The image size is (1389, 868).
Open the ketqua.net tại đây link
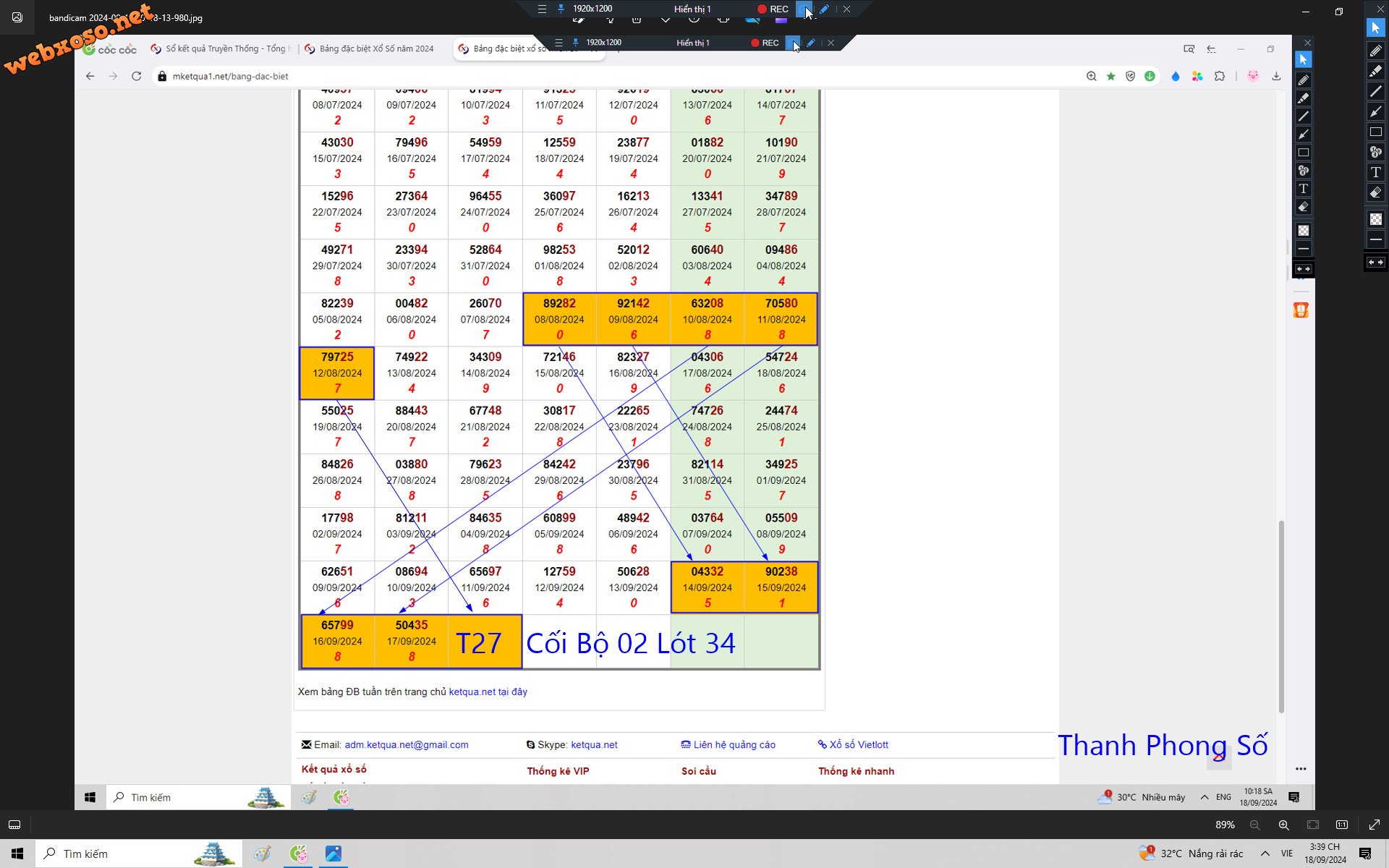pos(488,692)
